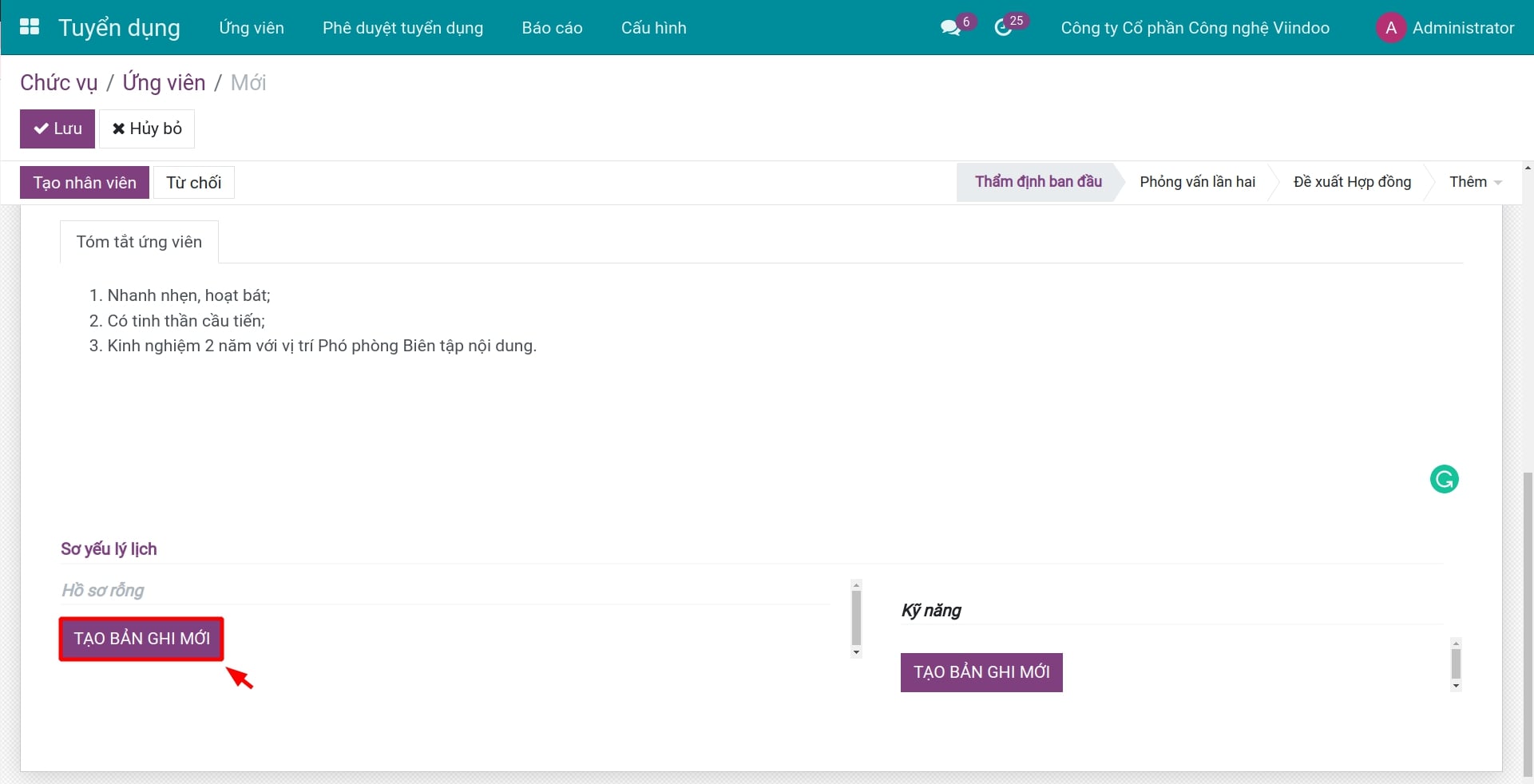Select the Tóm tắt ứng viên tab
The width and height of the screenshot is (1534, 784).
pos(139,242)
